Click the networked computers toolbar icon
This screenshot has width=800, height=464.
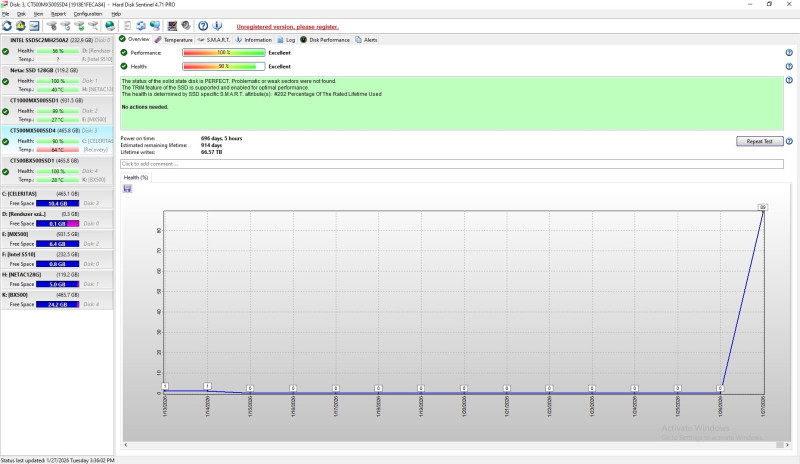[155, 26]
